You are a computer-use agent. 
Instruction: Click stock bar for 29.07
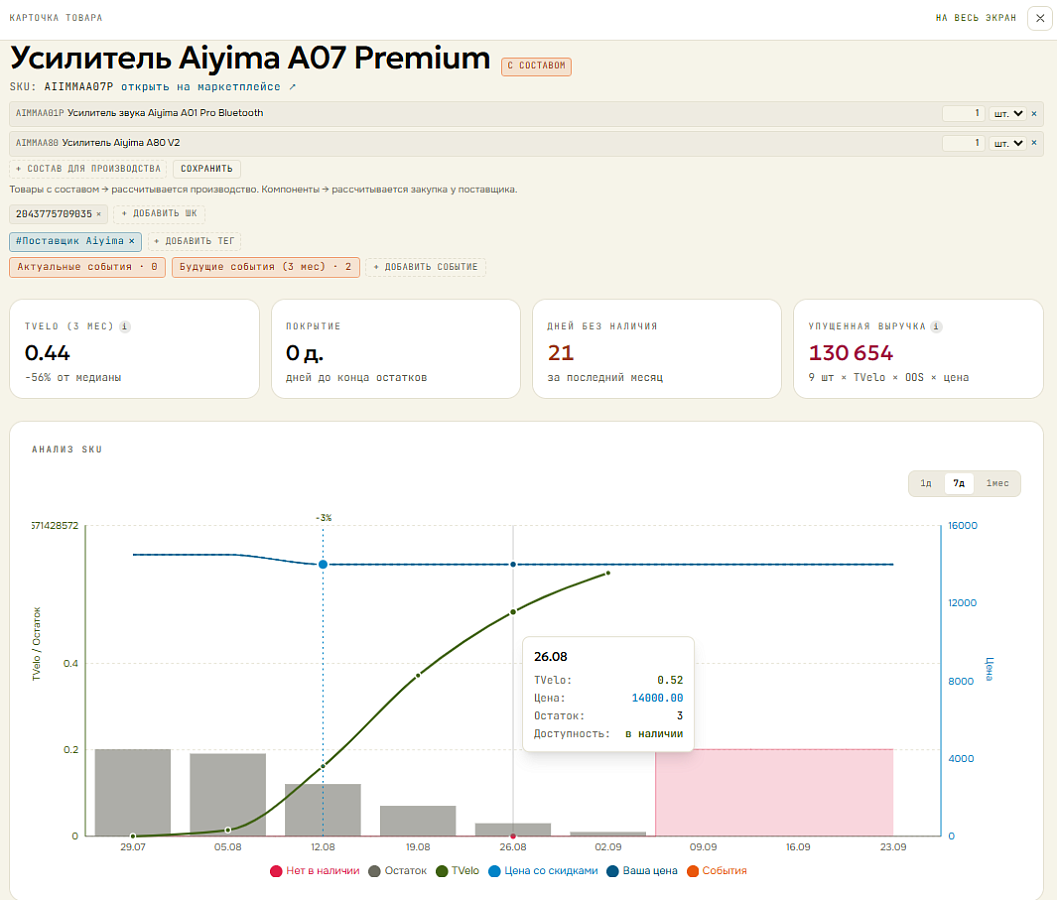tap(133, 792)
